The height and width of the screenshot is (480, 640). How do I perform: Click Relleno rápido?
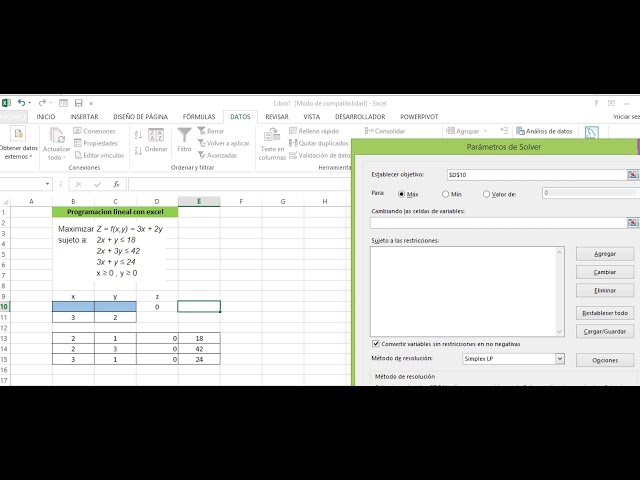coord(314,131)
